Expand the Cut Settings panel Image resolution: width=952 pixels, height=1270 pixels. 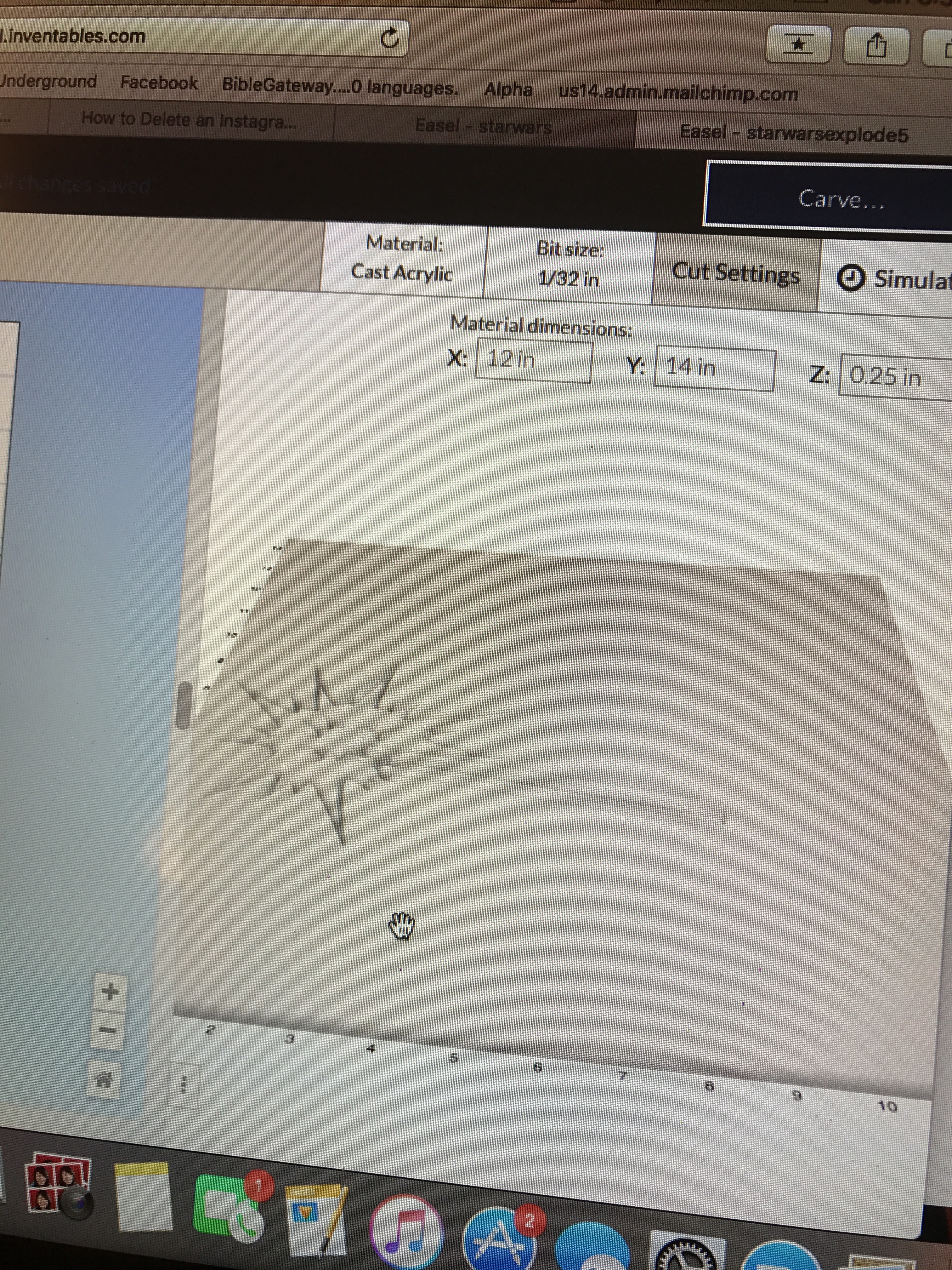click(x=735, y=273)
